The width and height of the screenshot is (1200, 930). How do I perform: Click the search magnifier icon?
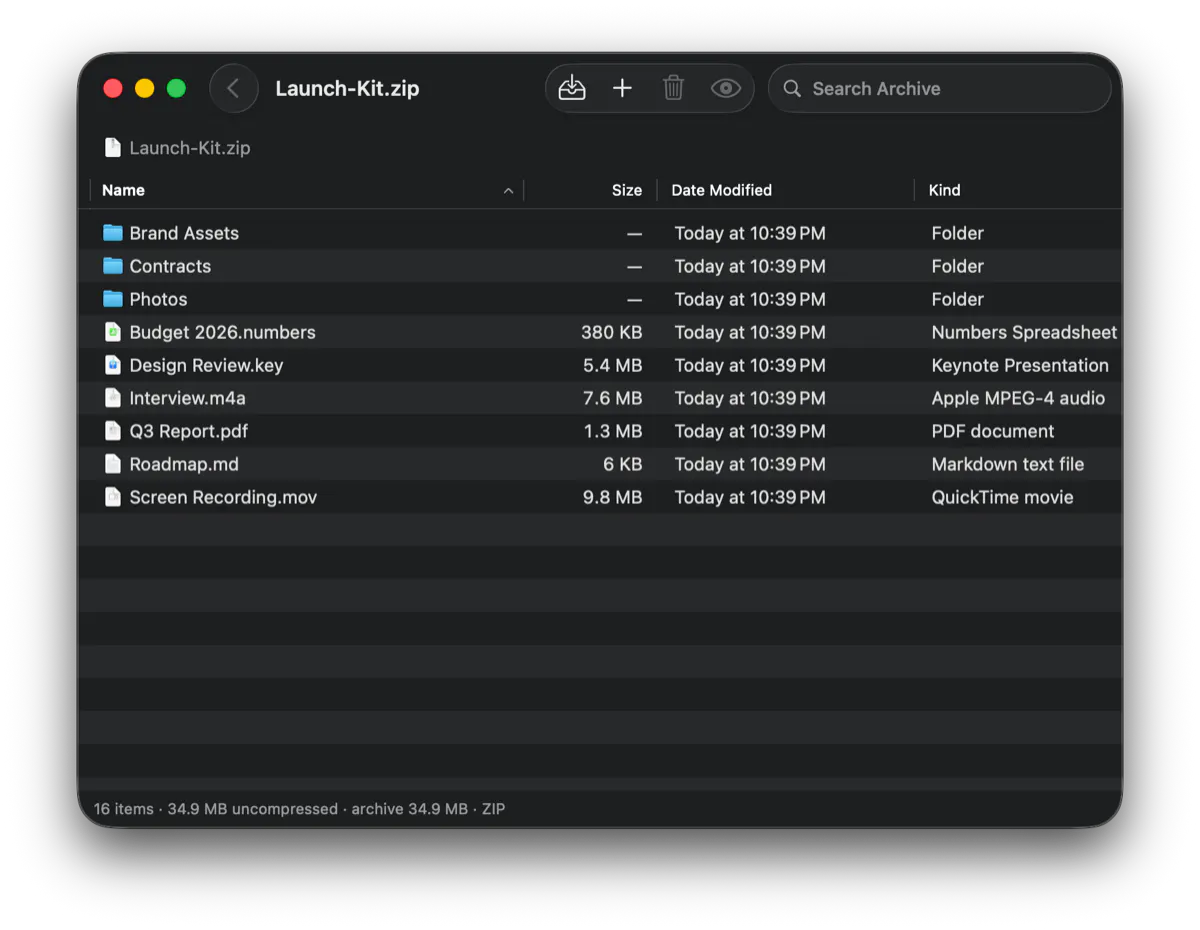[x=792, y=88]
